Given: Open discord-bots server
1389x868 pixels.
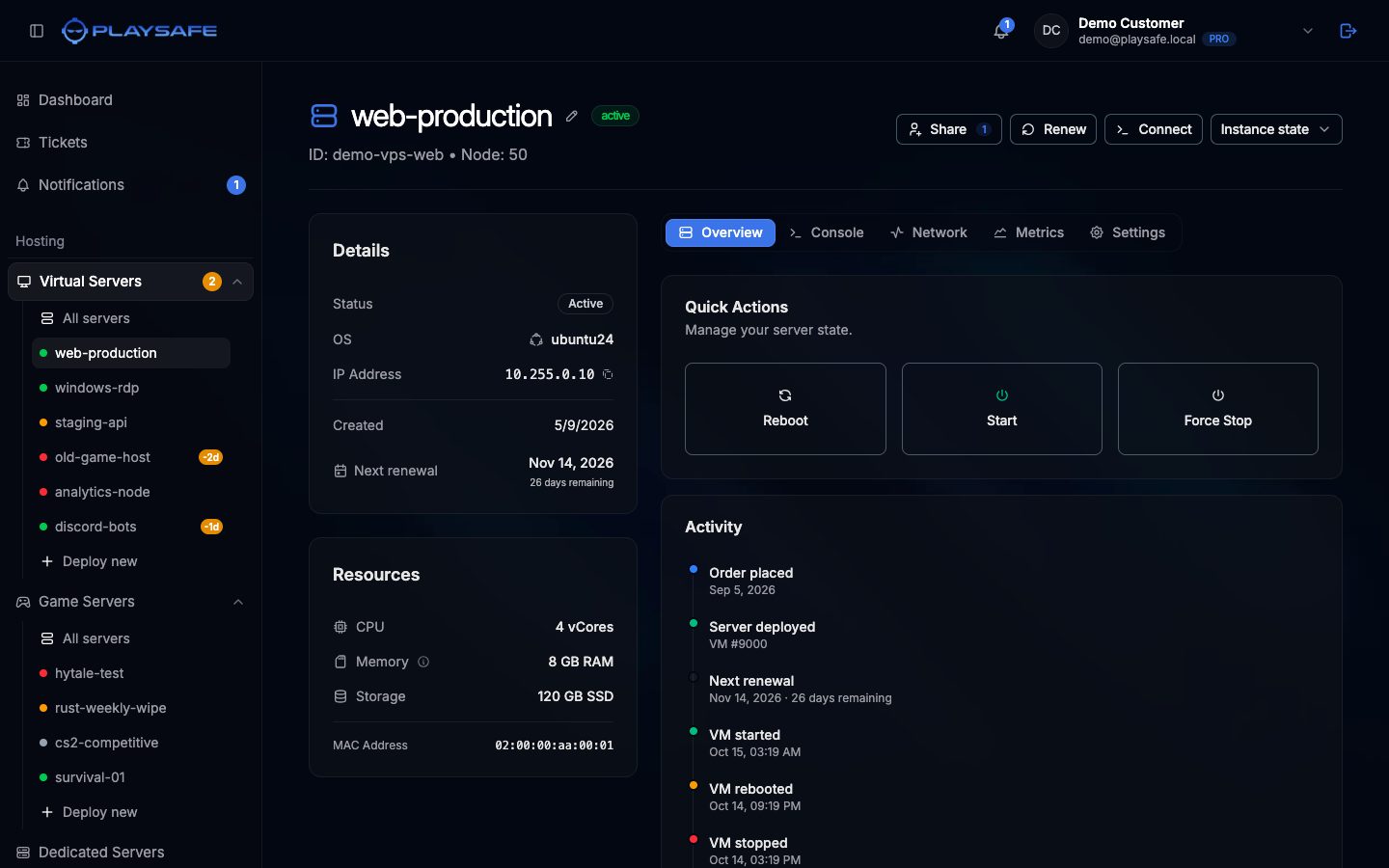Looking at the screenshot, I should pyautogui.click(x=131, y=527).
